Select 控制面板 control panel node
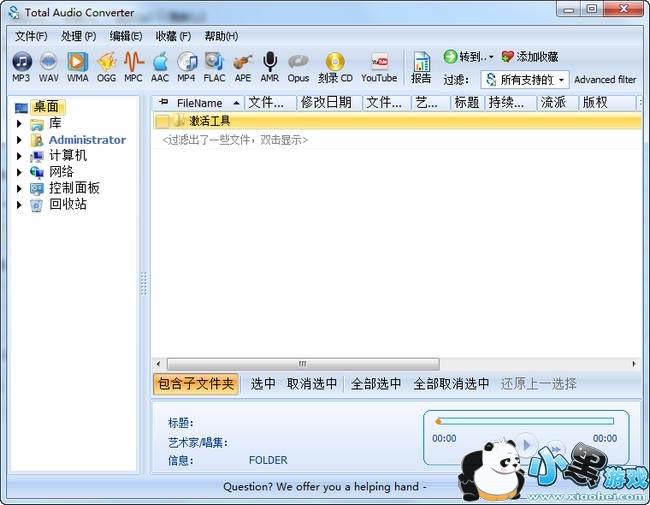 click(x=74, y=188)
